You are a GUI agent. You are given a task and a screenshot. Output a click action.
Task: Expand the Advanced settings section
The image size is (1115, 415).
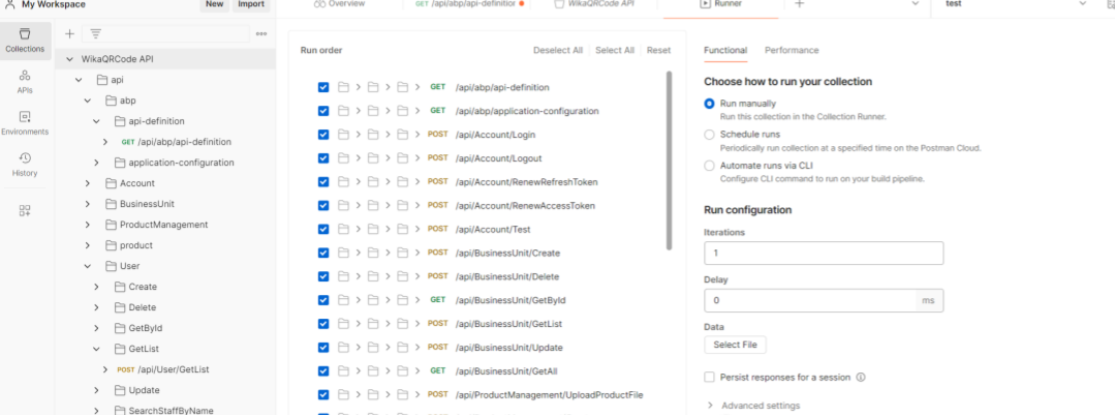pos(754,405)
